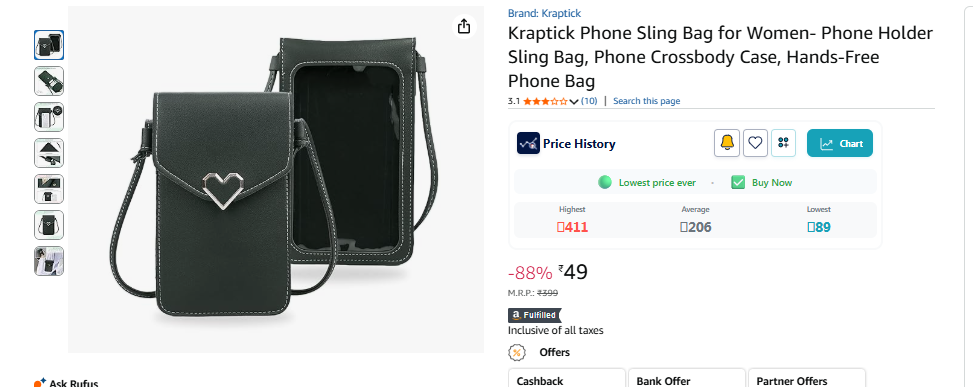The width and height of the screenshot is (973, 387).
Task: Click the Fulfilled badge
Action: pyautogui.click(x=534, y=315)
